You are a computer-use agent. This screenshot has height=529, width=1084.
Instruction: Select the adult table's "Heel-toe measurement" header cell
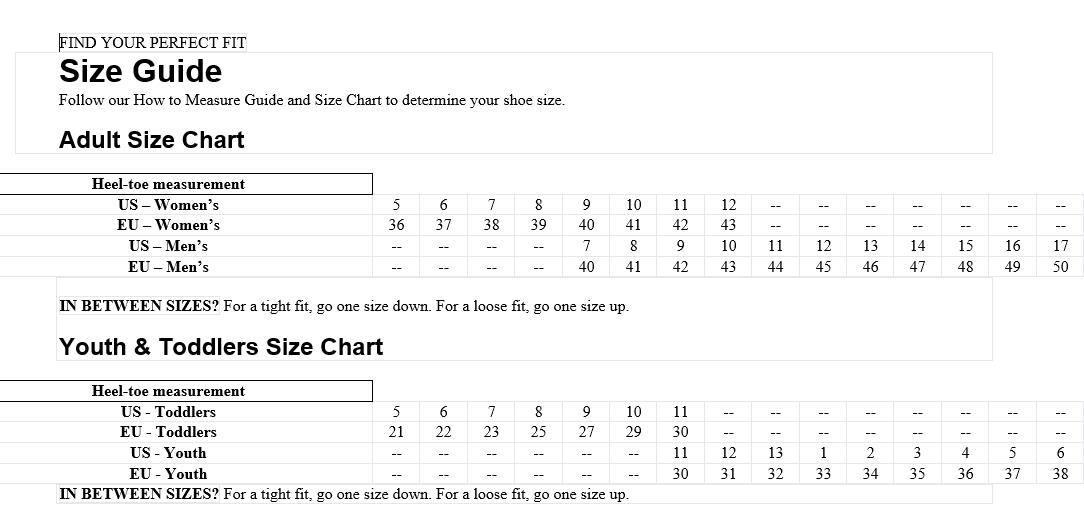coord(168,184)
